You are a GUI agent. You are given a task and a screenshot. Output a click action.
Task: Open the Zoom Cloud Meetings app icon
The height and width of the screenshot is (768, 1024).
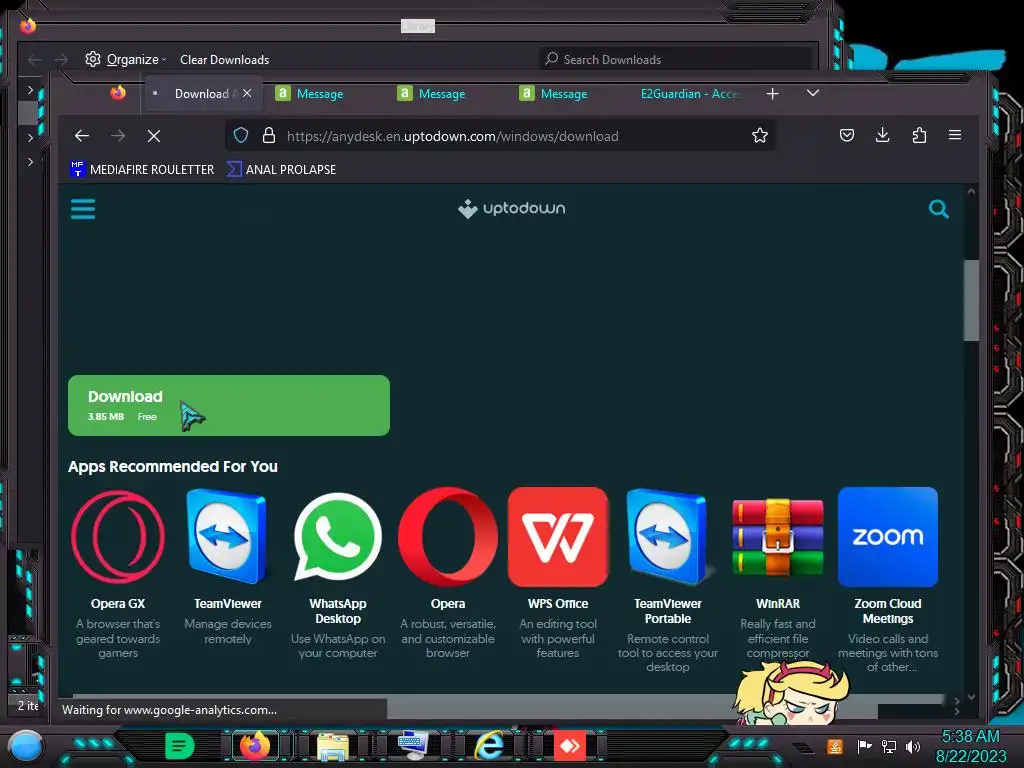[888, 536]
